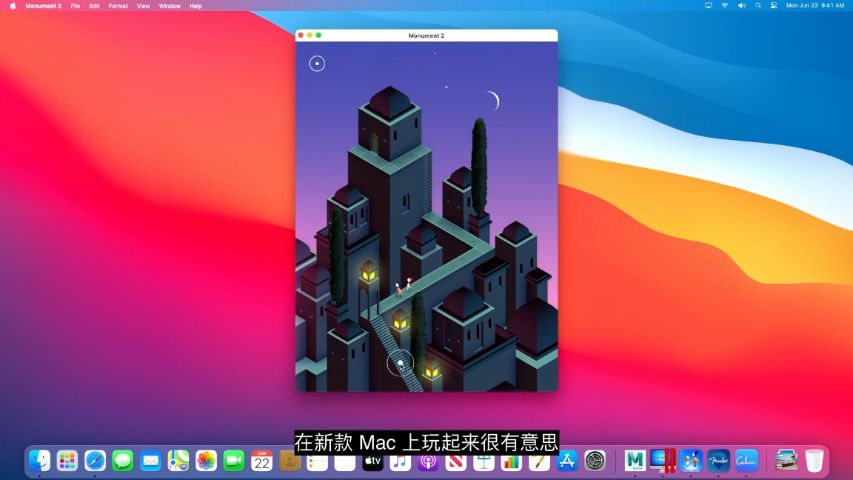Open the File menu
The height and width of the screenshot is (480, 853).
click(x=75, y=6)
